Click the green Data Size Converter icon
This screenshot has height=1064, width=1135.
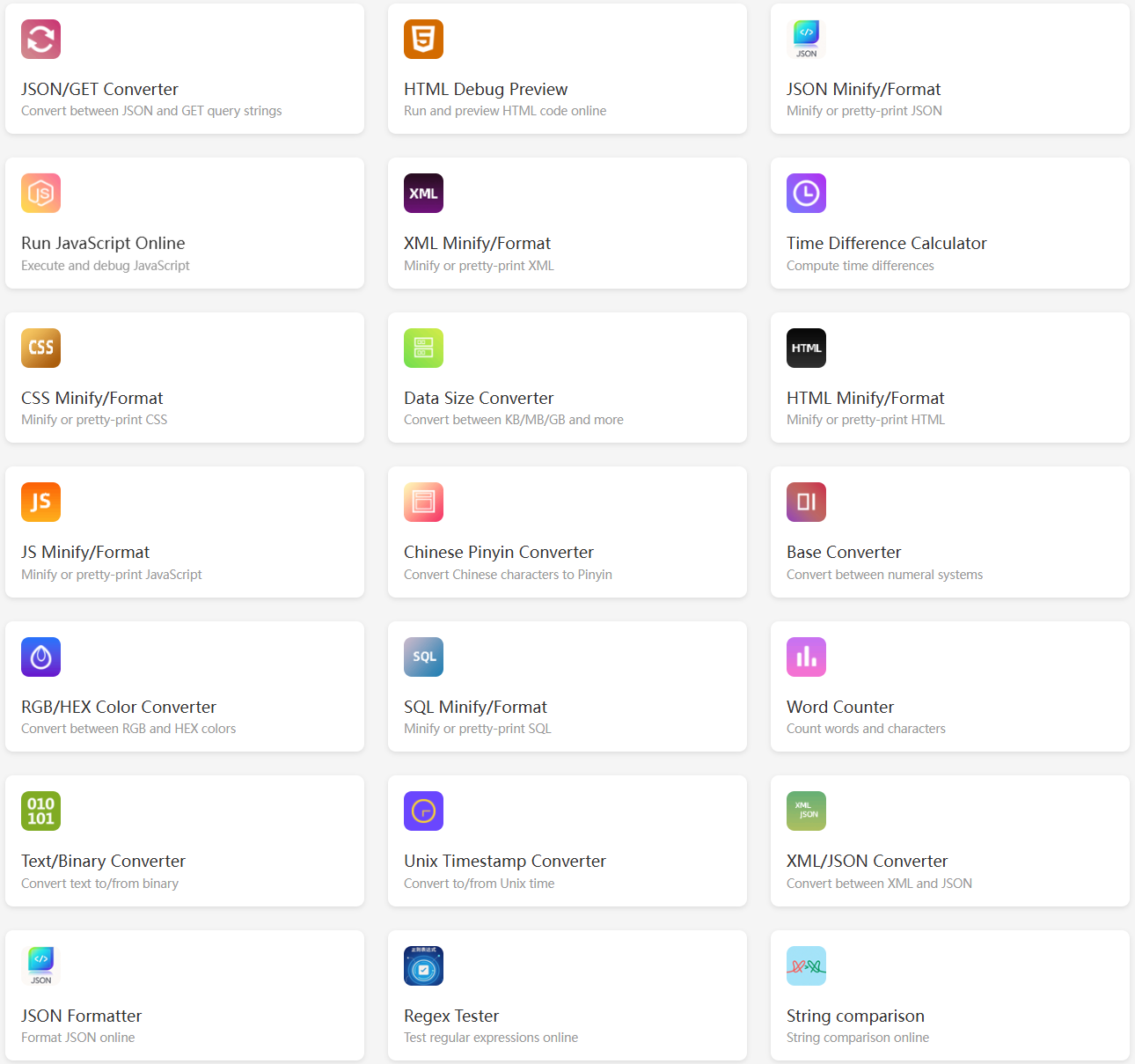pos(423,348)
